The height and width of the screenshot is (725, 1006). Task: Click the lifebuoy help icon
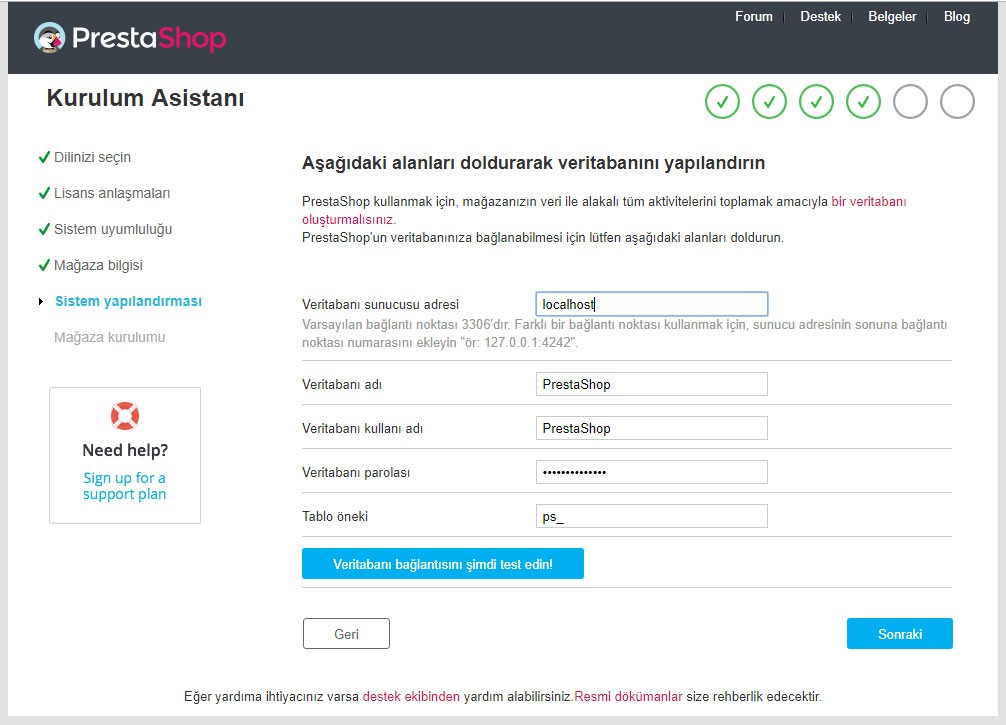[x=125, y=416]
